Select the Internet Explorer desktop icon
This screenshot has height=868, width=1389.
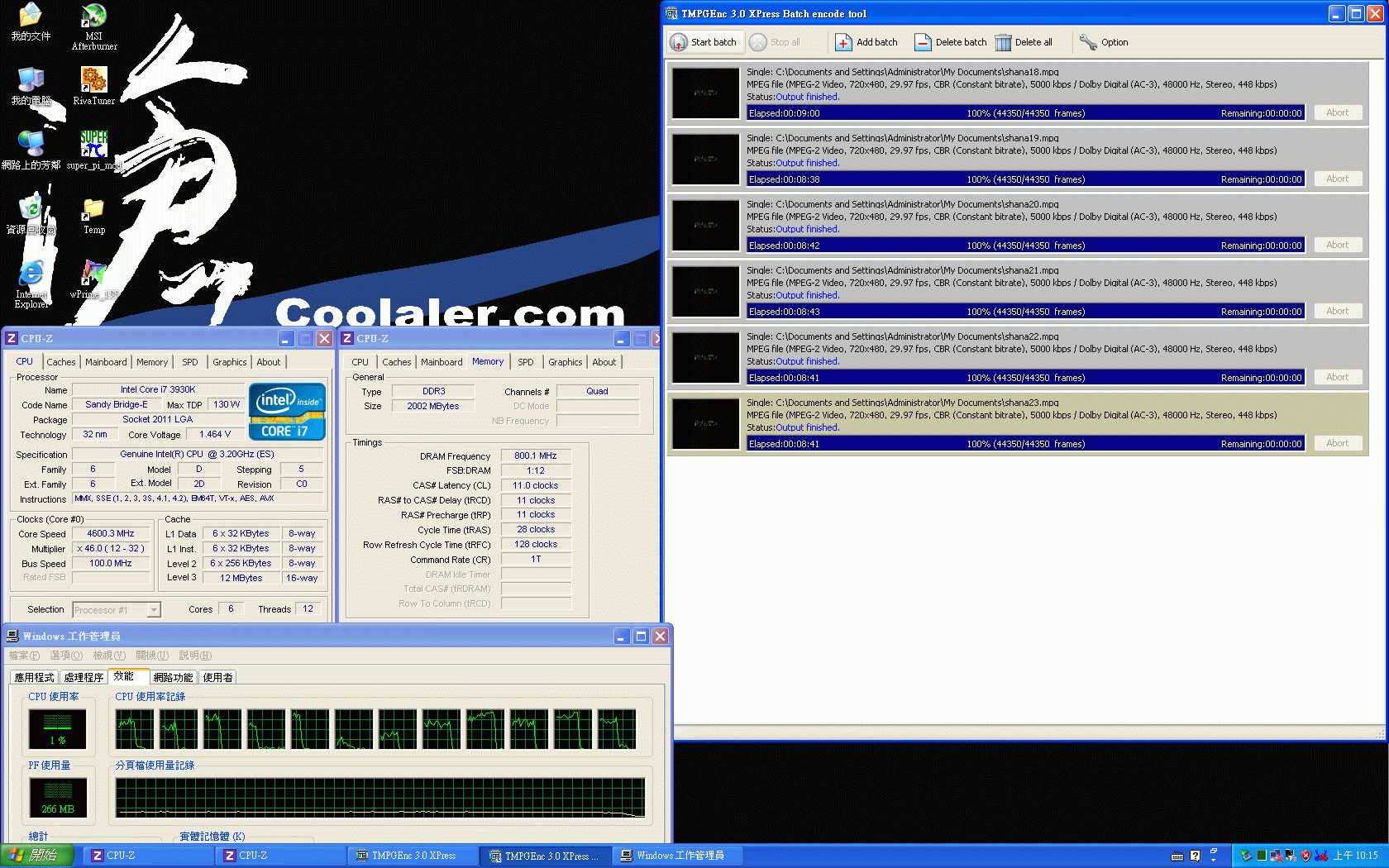(x=31, y=284)
